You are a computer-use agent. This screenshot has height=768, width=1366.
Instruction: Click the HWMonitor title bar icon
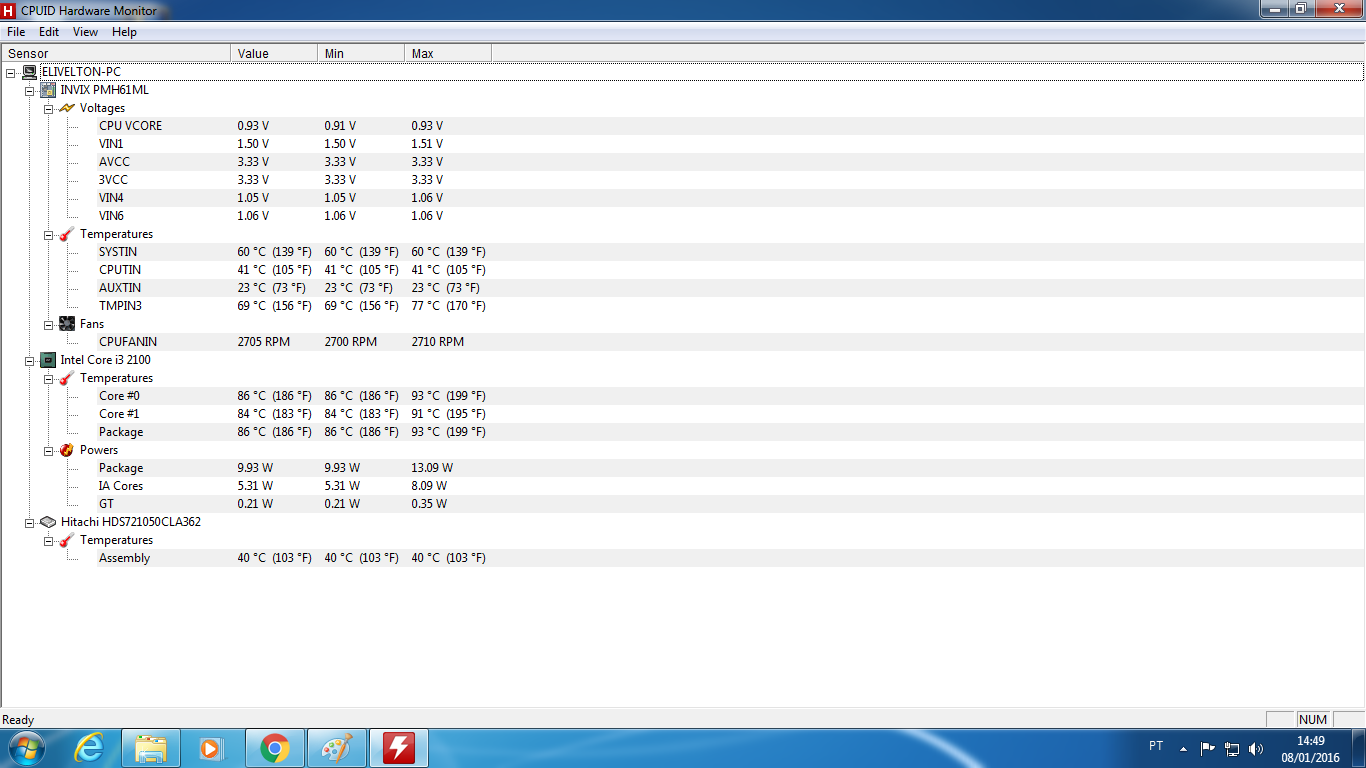[x=9, y=11]
